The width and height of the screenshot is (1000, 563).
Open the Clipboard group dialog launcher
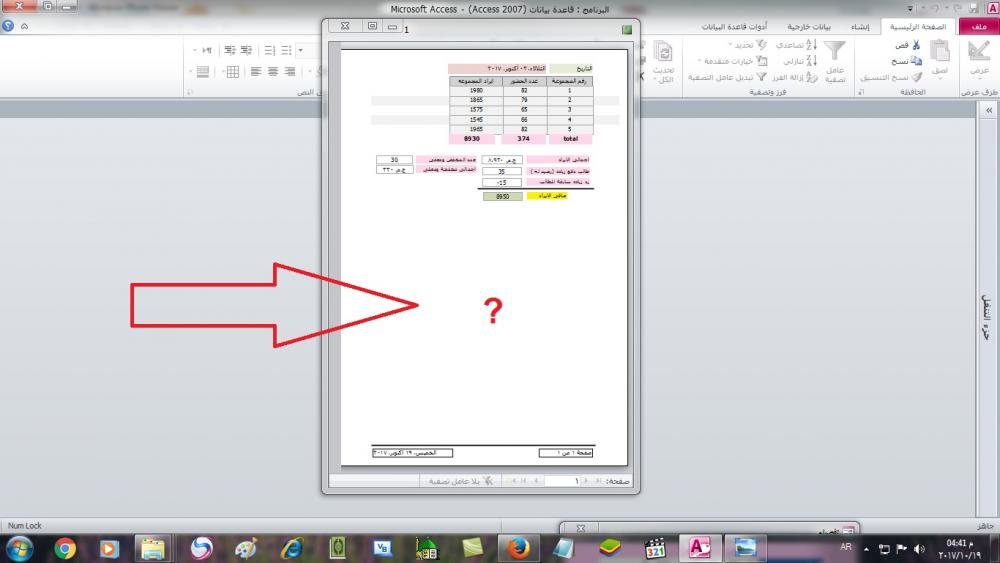point(860,92)
